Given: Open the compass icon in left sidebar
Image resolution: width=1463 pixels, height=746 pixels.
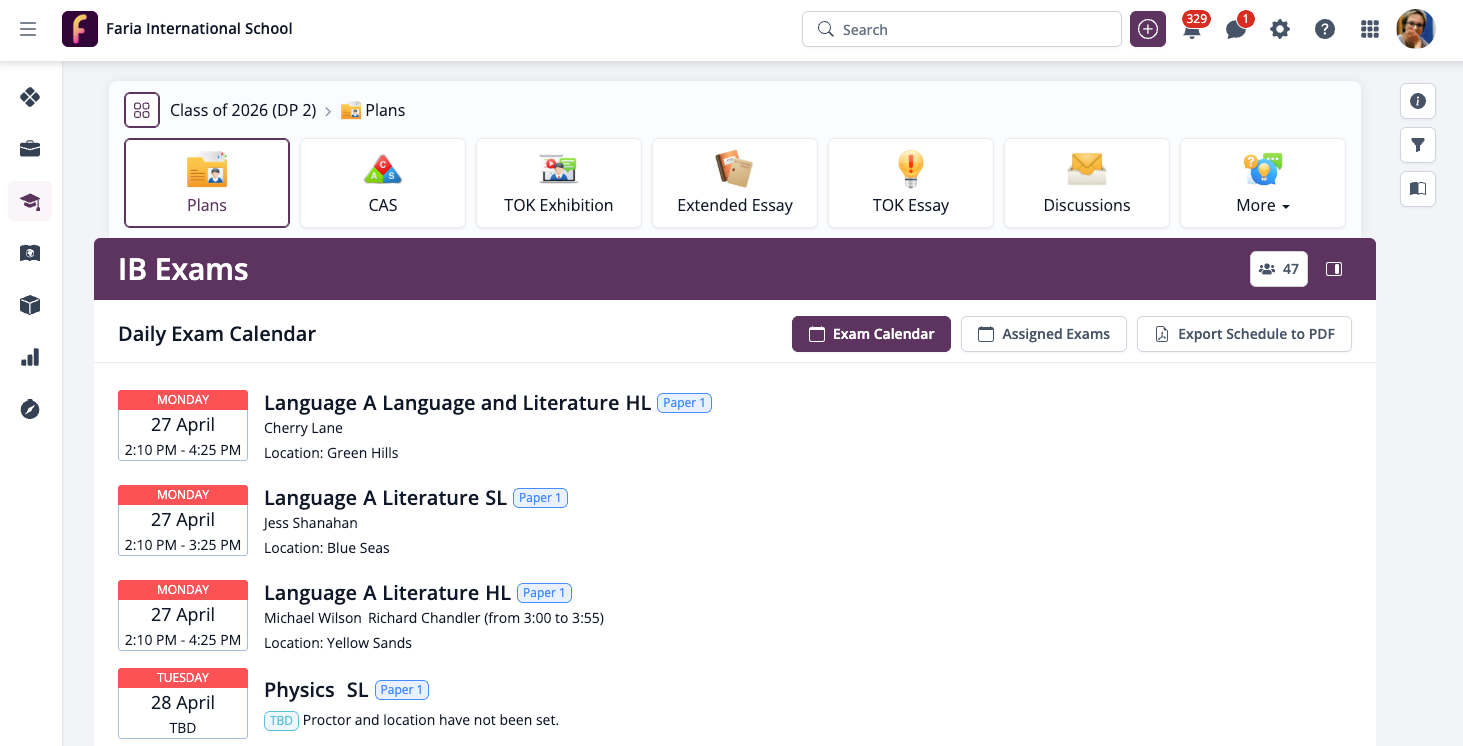Looking at the screenshot, I should [30, 409].
